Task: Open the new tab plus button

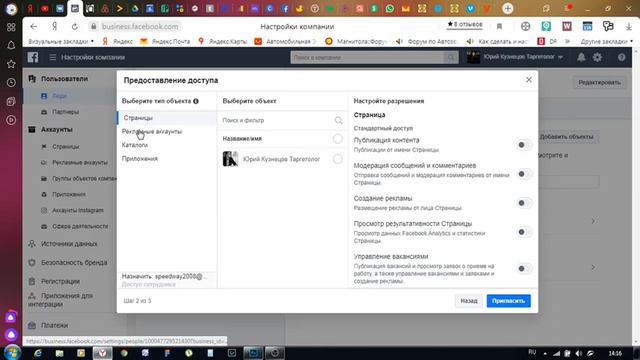Action: 508,8
